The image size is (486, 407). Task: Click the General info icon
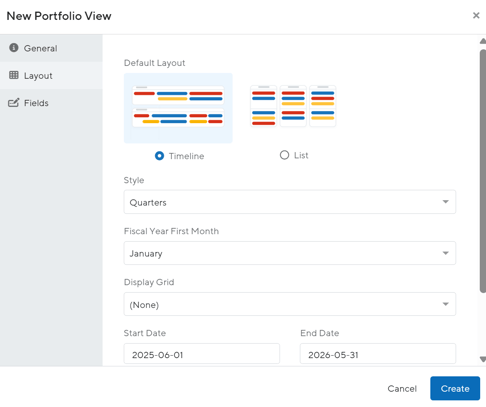click(x=14, y=48)
